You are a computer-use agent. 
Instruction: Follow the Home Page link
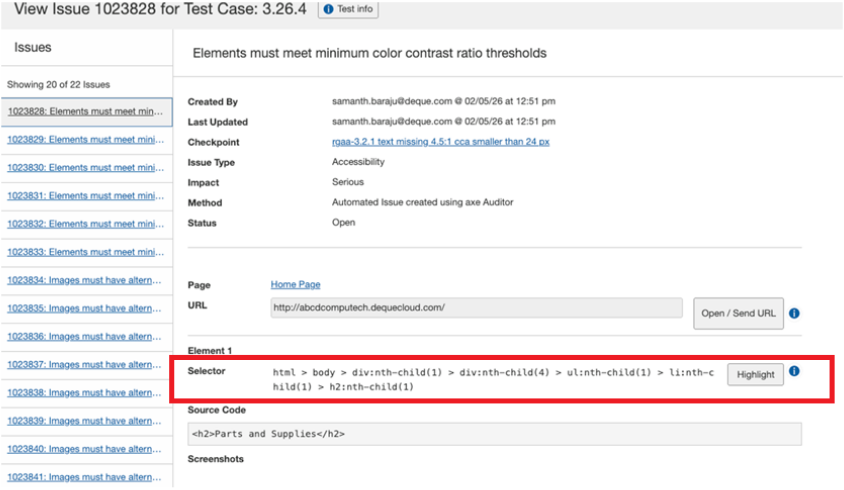pos(295,285)
